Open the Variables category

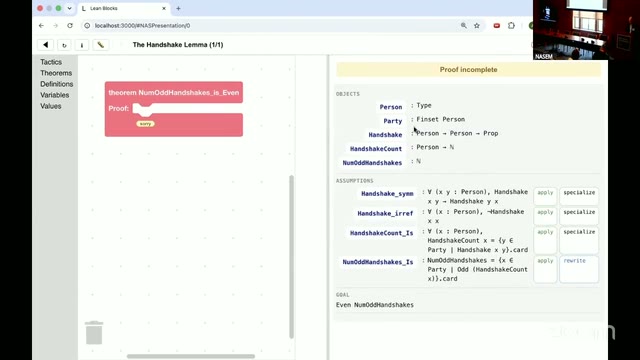(x=54, y=95)
